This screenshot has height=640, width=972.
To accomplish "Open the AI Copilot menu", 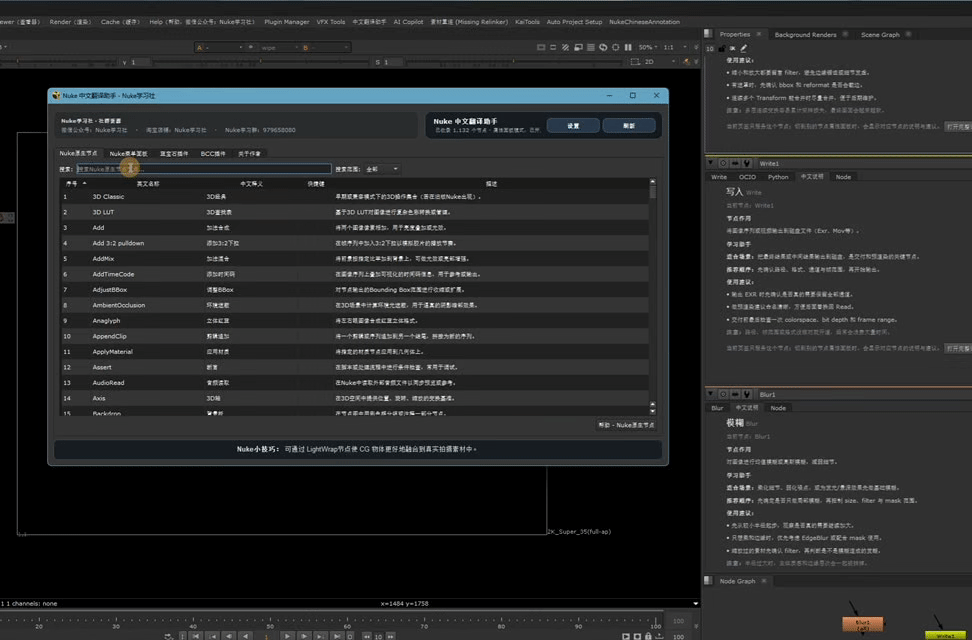I will [408, 22].
